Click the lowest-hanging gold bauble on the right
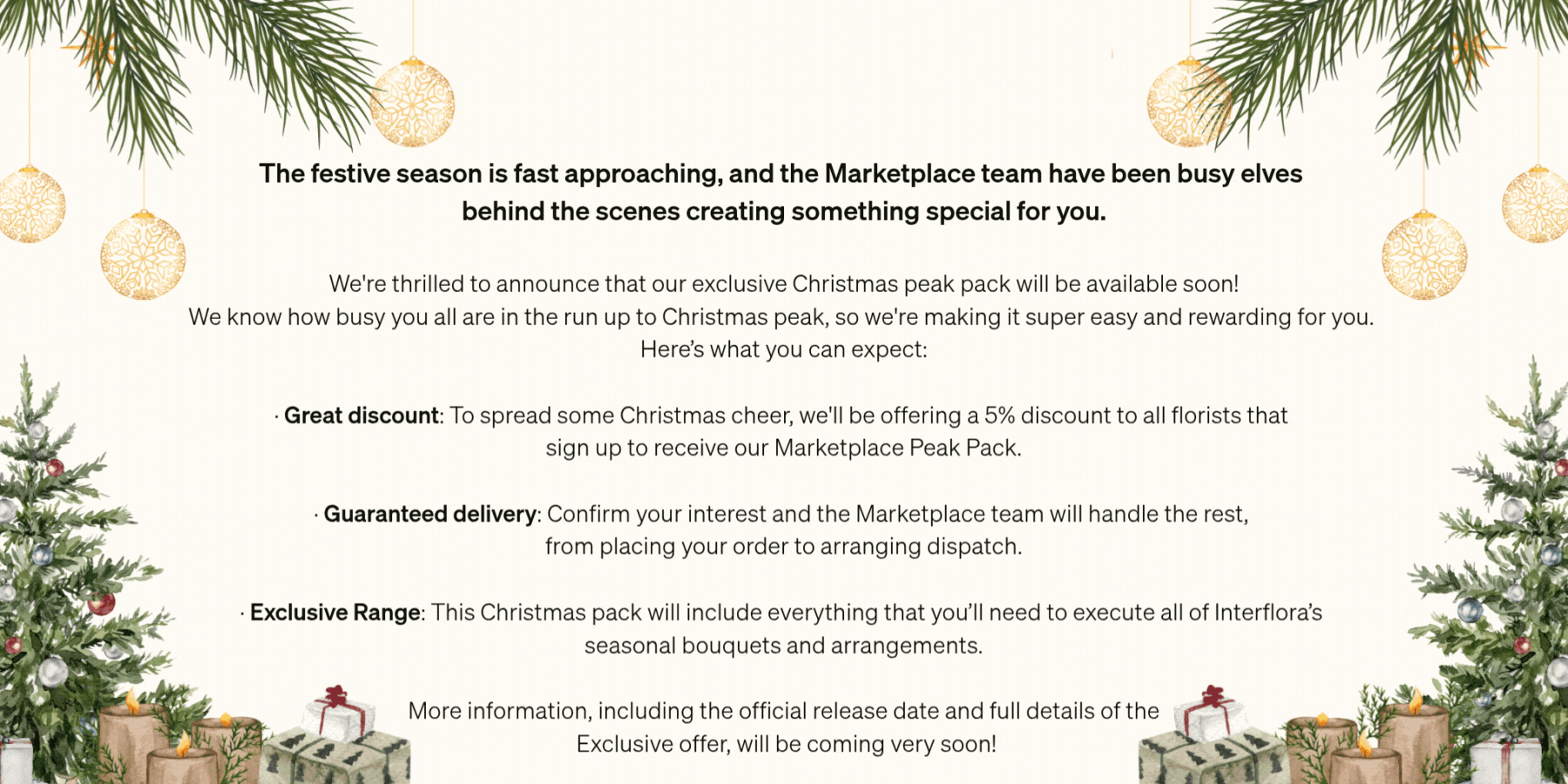The width and height of the screenshot is (1568, 784). (x=1424, y=255)
